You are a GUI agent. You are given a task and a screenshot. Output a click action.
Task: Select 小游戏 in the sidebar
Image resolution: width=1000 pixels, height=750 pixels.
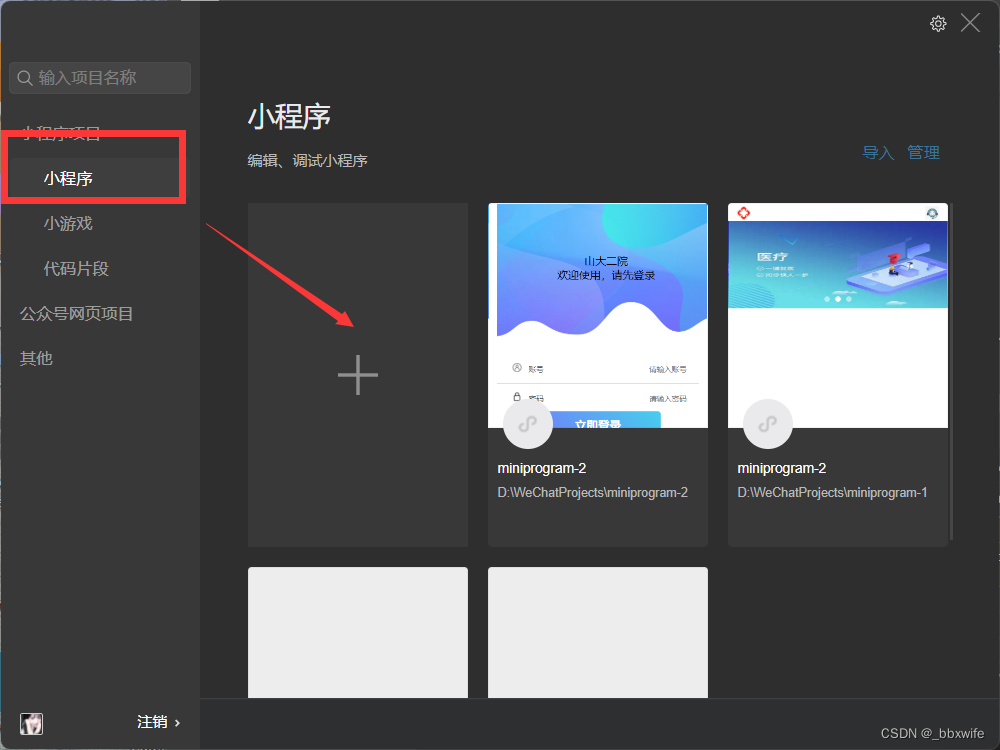pyautogui.click(x=68, y=224)
